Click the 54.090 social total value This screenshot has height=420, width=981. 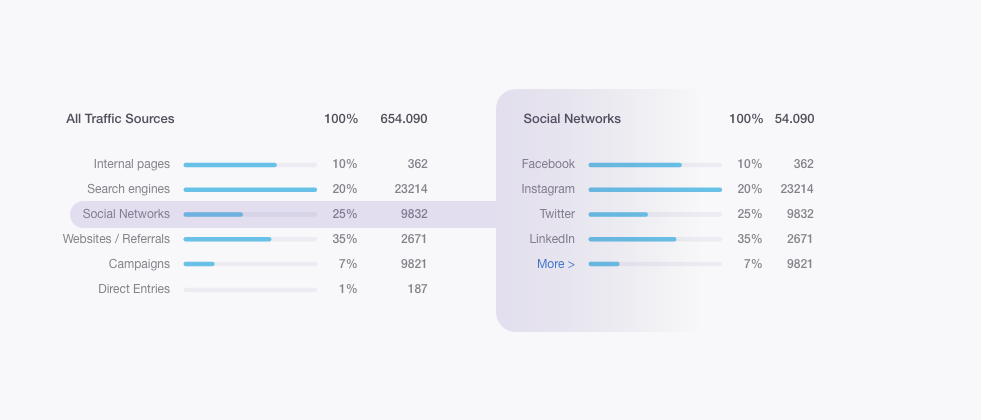[x=794, y=119]
